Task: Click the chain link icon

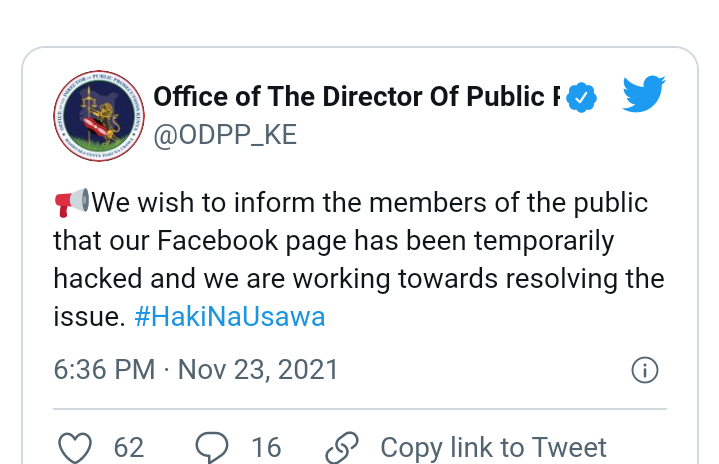Action: coord(342,447)
